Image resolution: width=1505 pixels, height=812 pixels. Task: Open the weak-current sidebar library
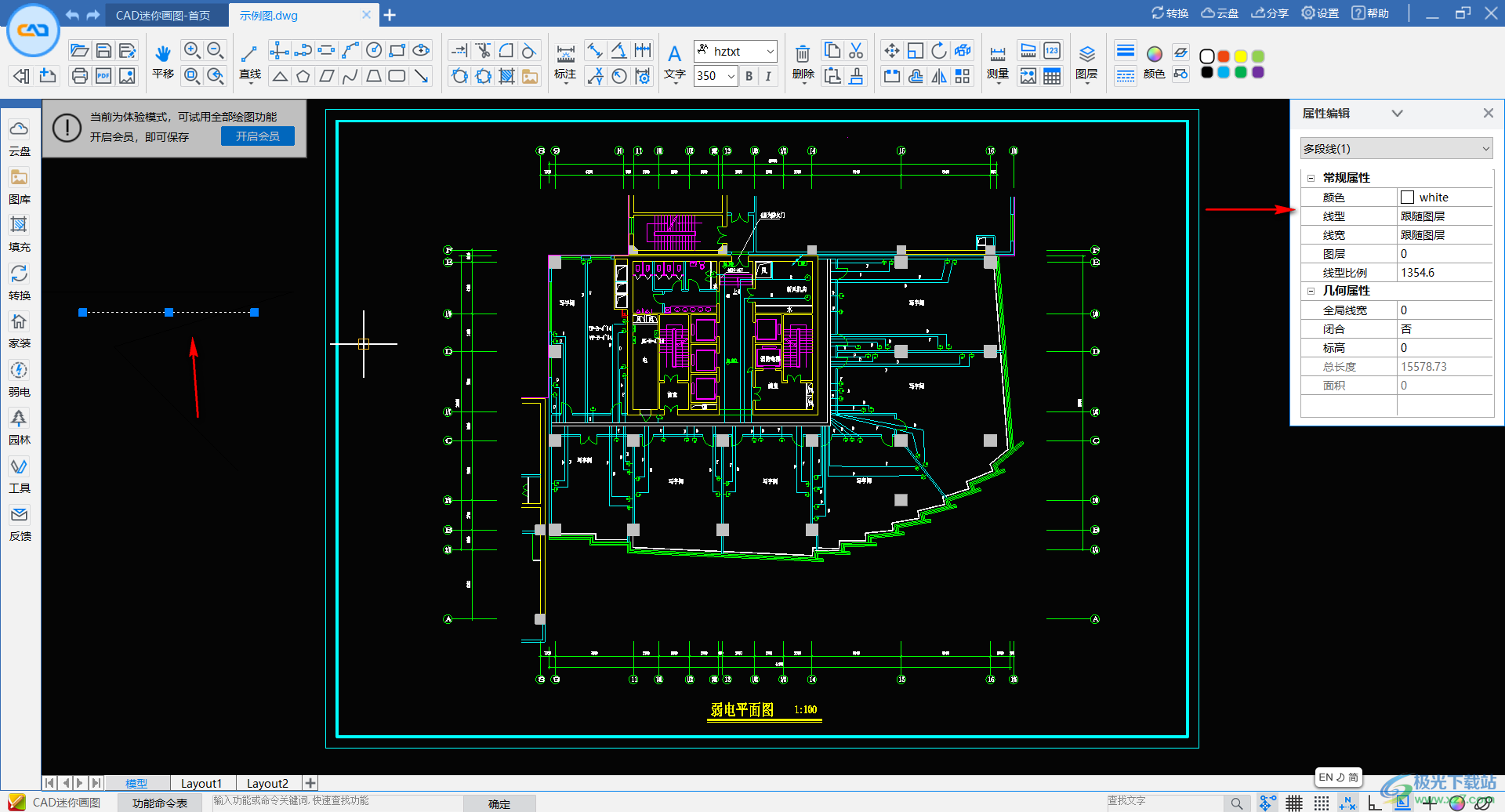[x=20, y=379]
